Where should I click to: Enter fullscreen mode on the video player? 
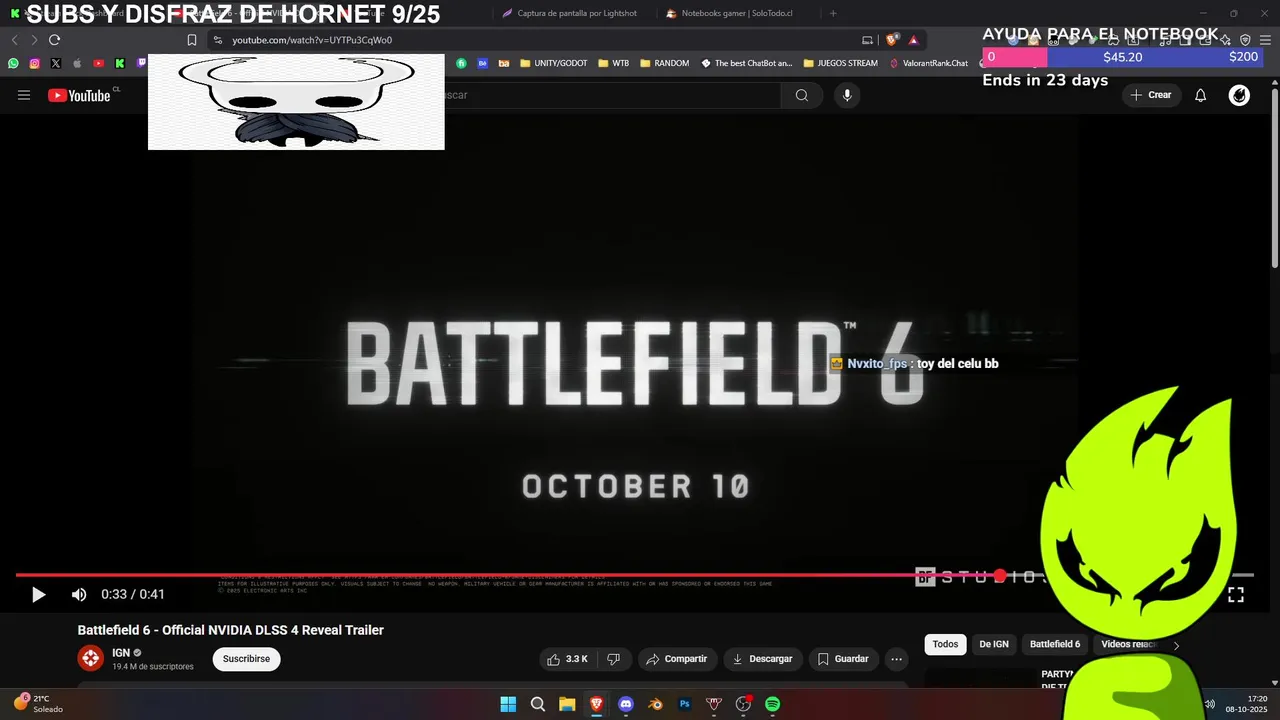coord(1236,595)
